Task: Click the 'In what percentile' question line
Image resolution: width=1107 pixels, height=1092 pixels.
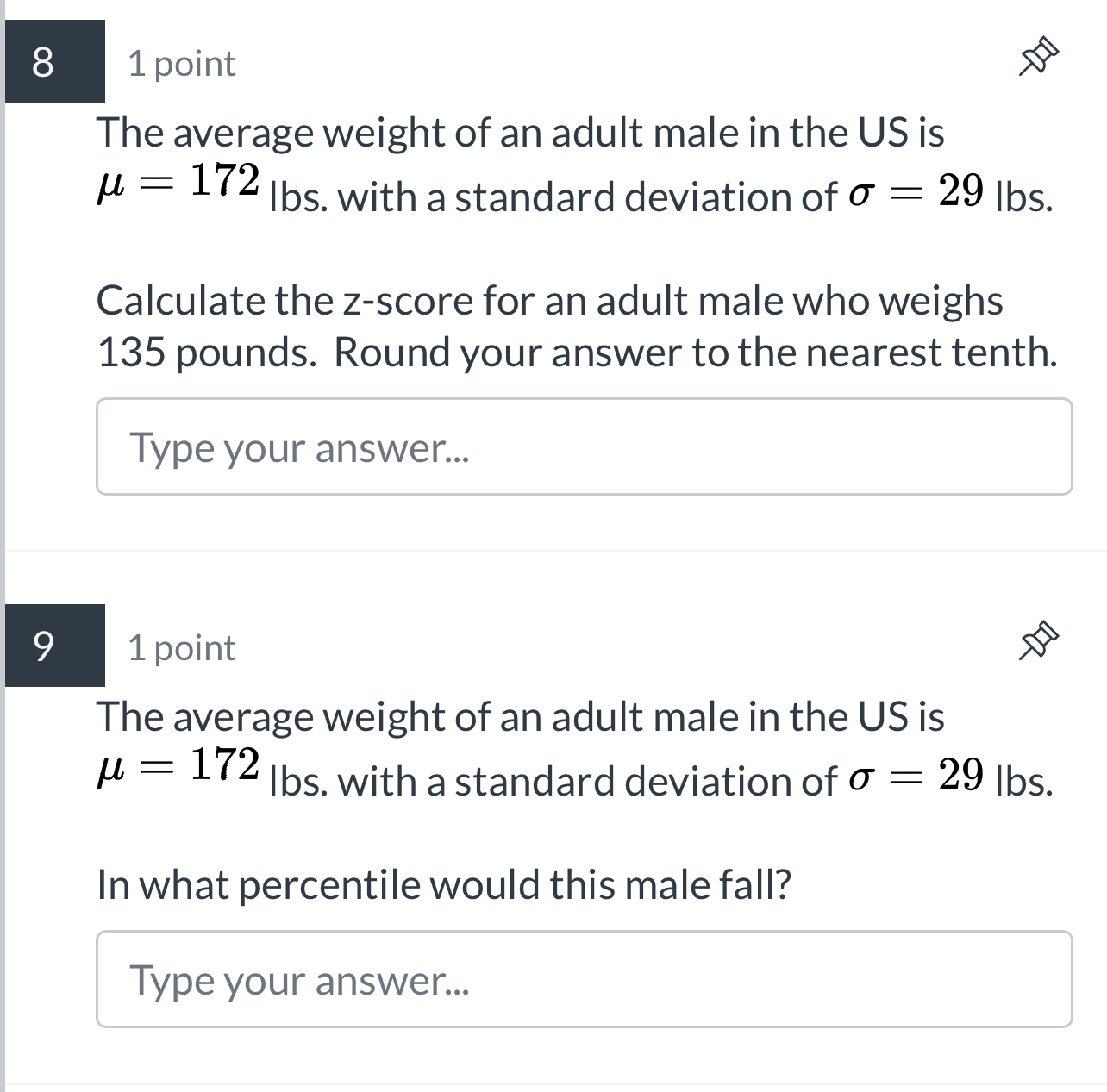Action: (444, 883)
